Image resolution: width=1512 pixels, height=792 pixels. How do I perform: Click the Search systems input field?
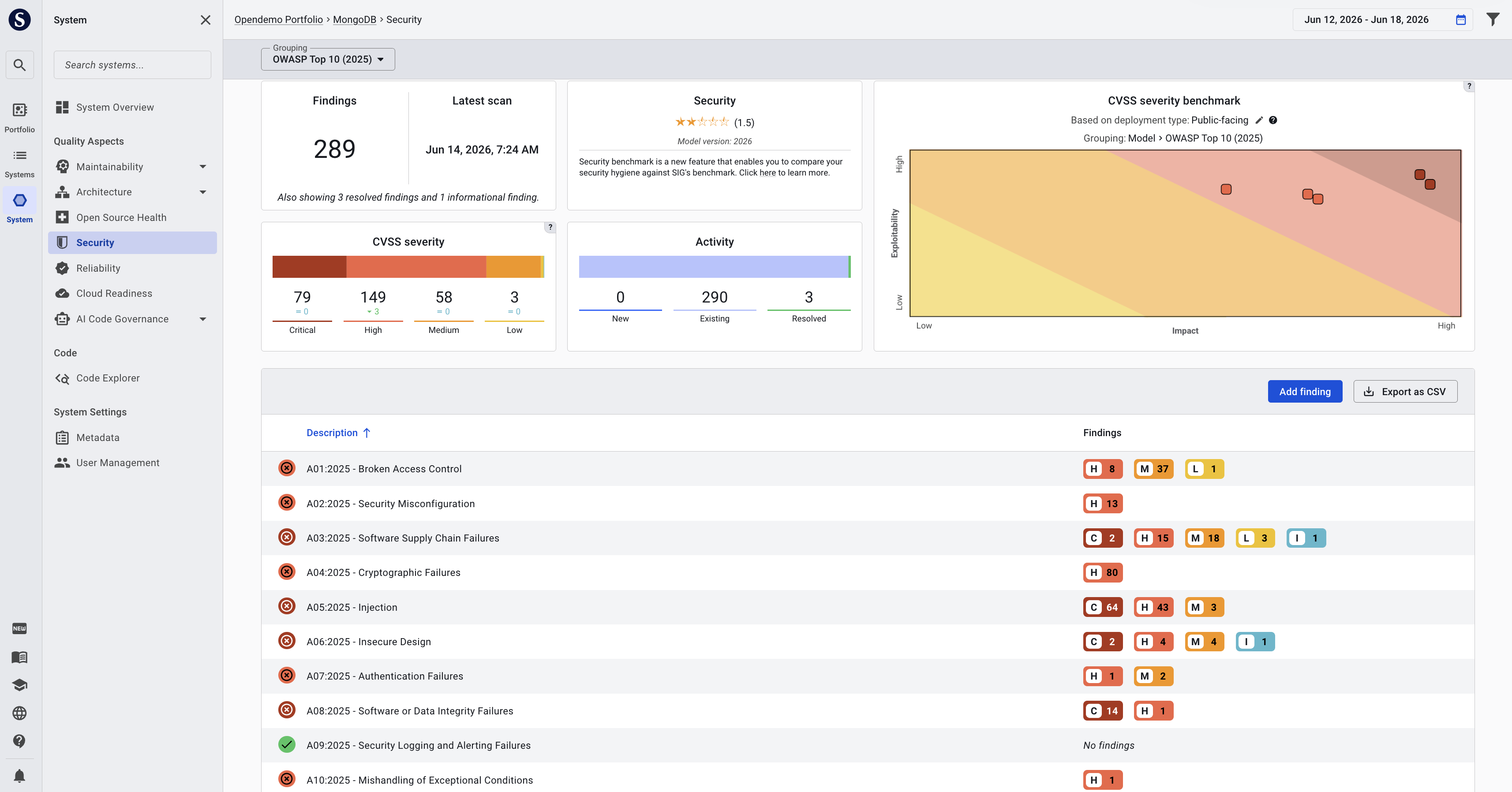click(132, 64)
